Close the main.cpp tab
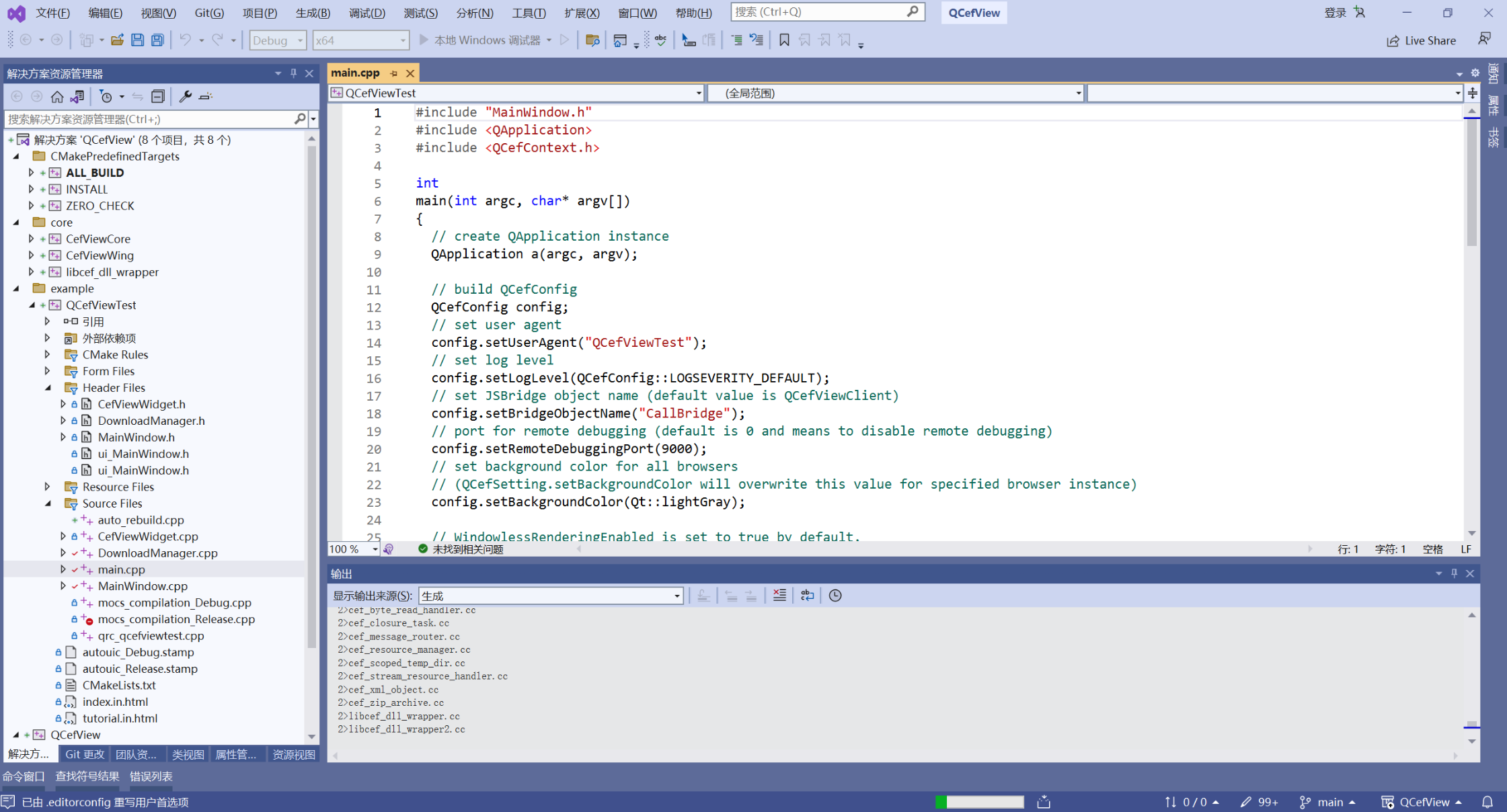Image resolution: width=1507 pixels, height=812 pixels. point(410,73)
